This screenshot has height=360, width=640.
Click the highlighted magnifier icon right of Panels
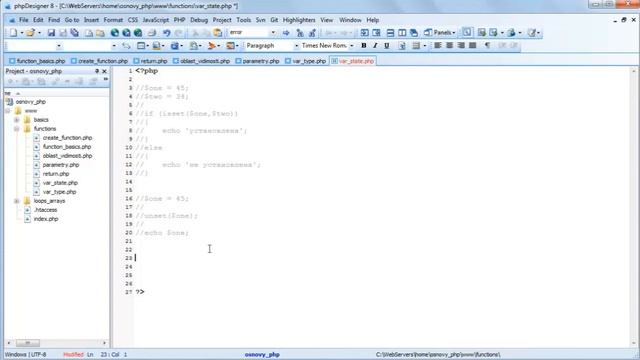pos(467,33)
